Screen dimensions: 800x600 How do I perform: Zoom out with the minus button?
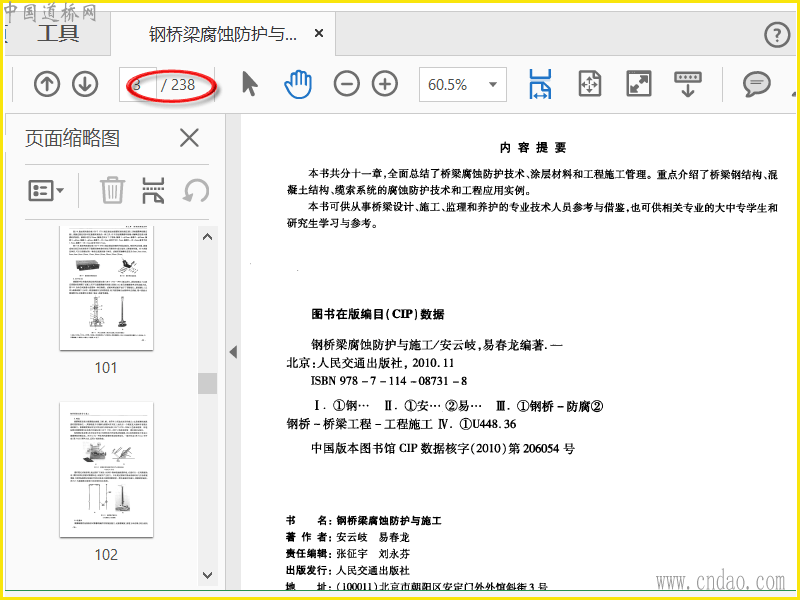[x=346, y=84]
